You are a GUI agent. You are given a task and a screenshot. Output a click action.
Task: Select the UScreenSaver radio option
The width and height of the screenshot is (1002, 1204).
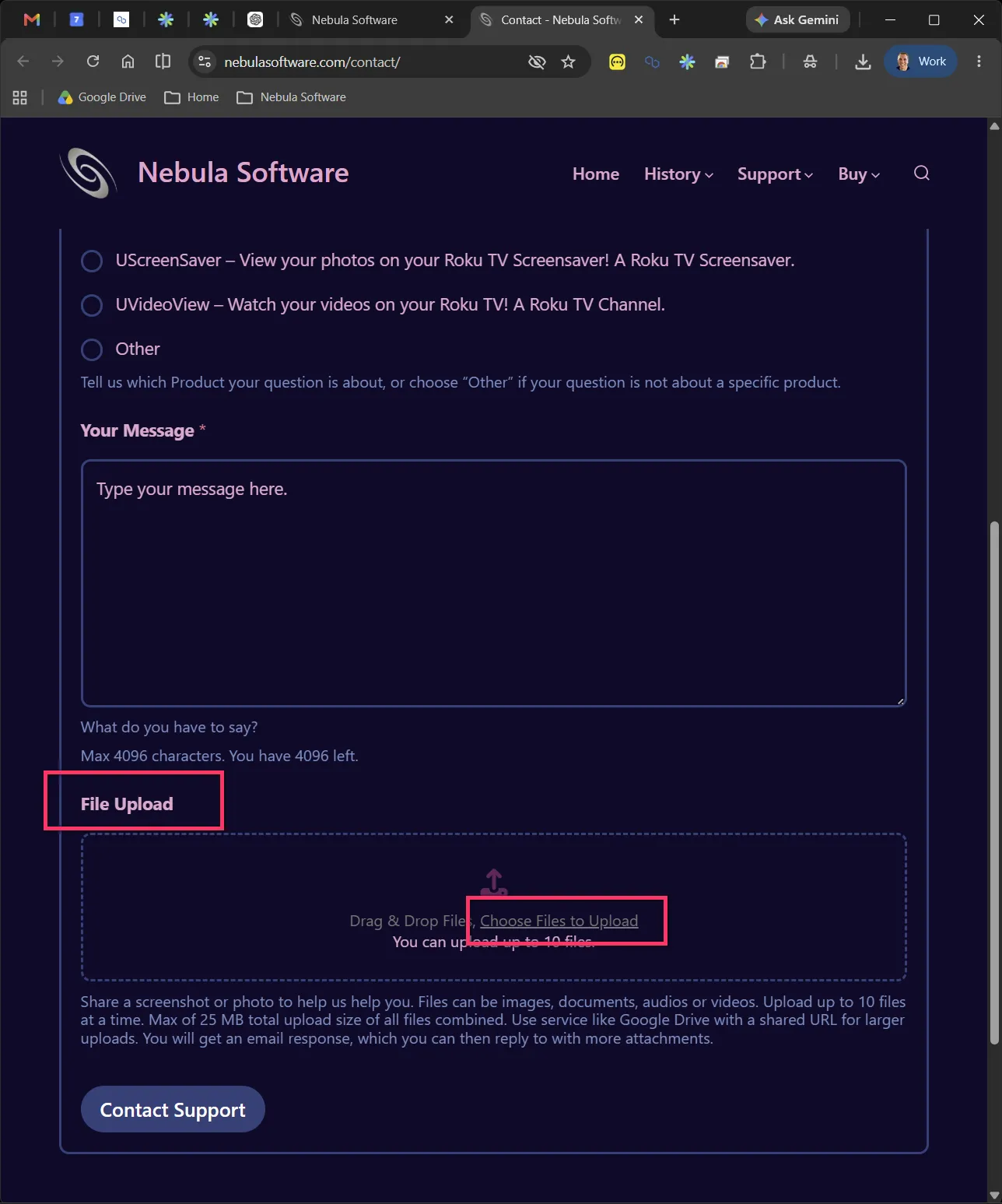(x=92, y=261)
